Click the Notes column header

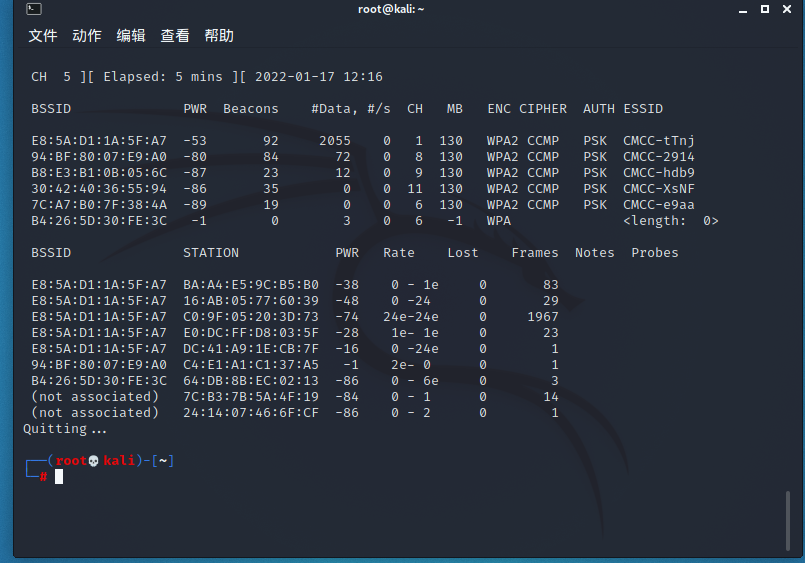595,253
